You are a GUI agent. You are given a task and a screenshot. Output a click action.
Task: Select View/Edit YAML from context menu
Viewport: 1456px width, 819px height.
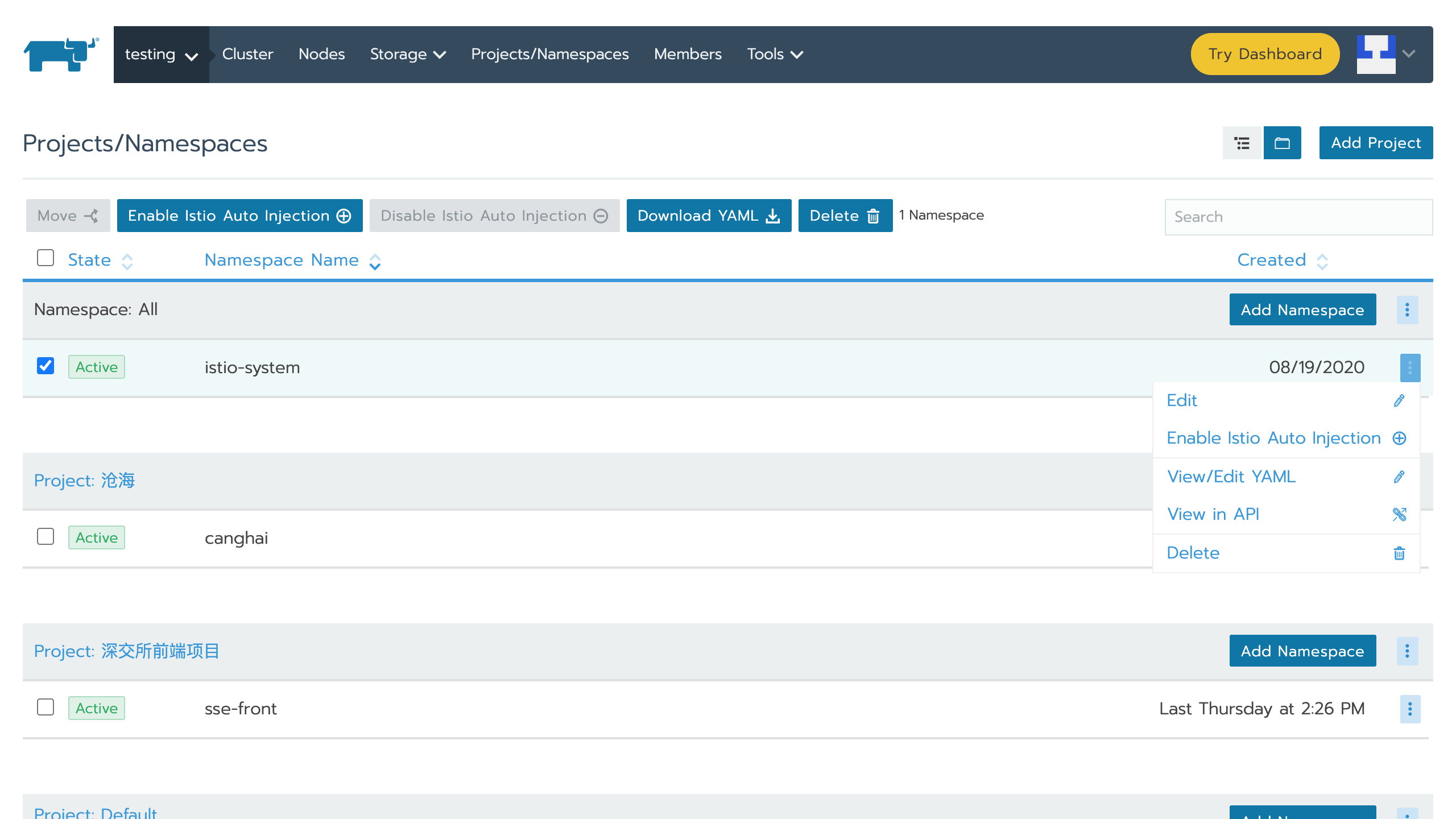click(1231, 477)
